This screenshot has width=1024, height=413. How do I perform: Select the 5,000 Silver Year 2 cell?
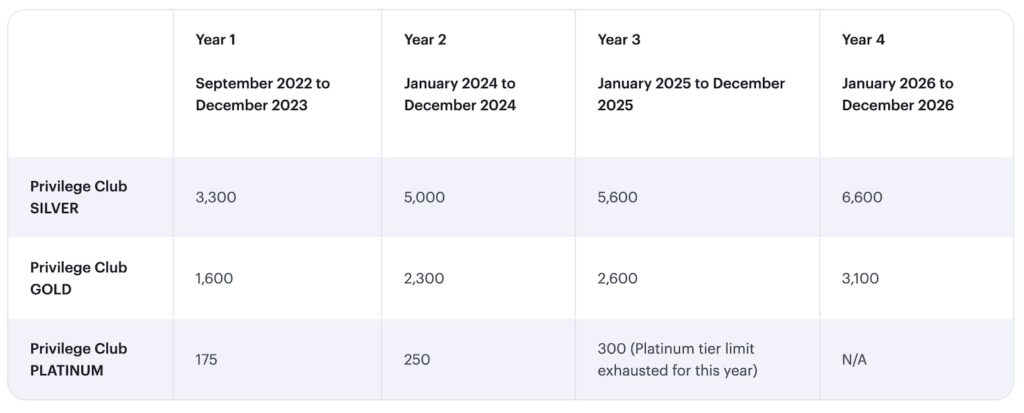coord(424,198)
